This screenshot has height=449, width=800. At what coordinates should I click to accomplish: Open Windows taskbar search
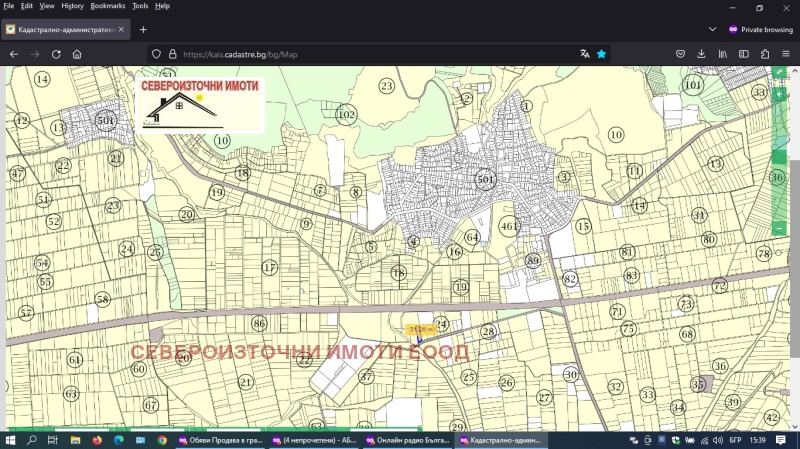(32, 440)
